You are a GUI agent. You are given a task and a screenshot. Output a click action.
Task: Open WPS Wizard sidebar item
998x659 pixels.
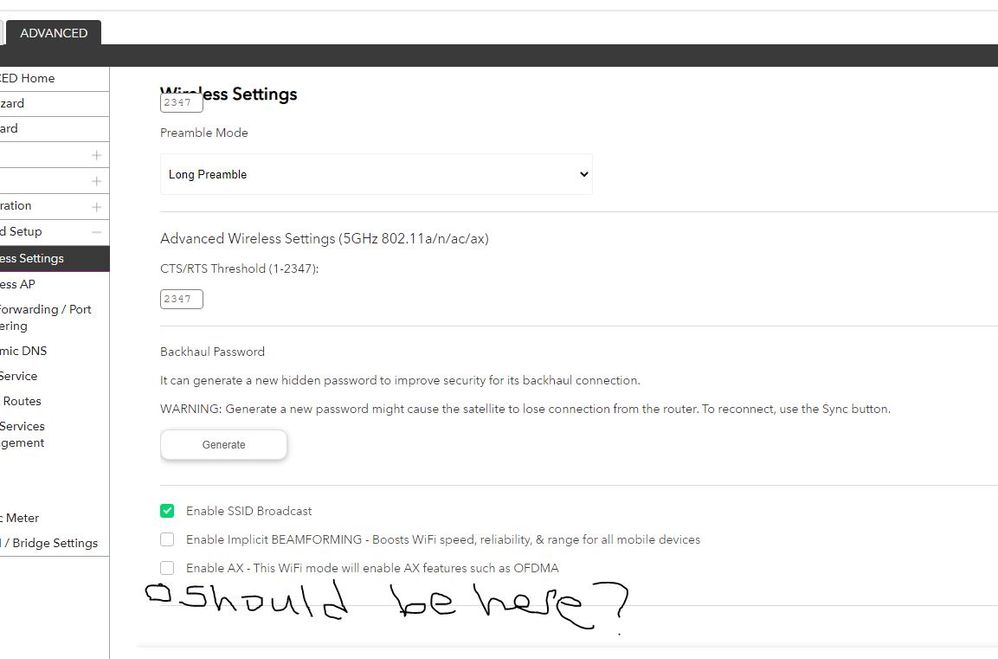(55, 129)
